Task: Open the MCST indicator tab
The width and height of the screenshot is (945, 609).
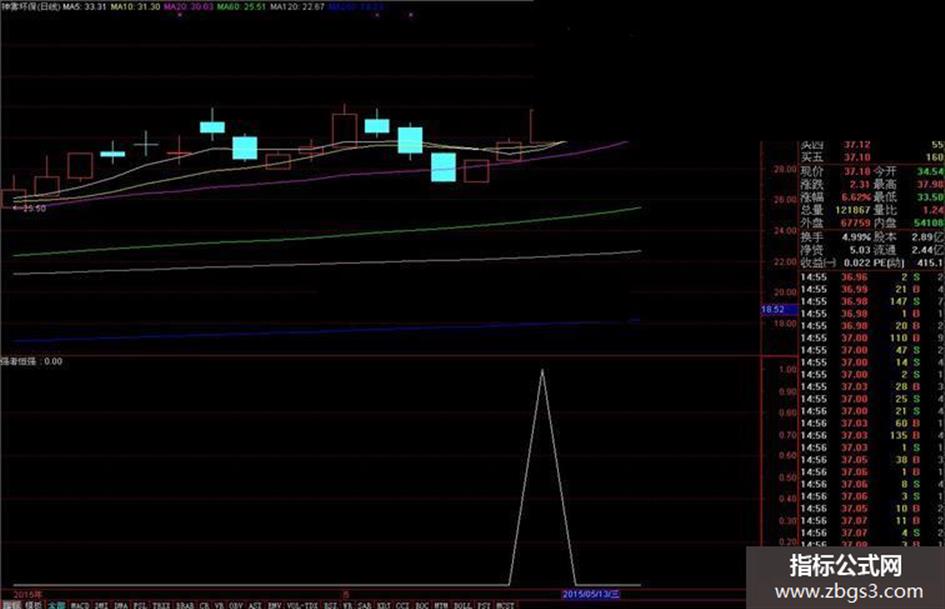Action: pos(505,605)
